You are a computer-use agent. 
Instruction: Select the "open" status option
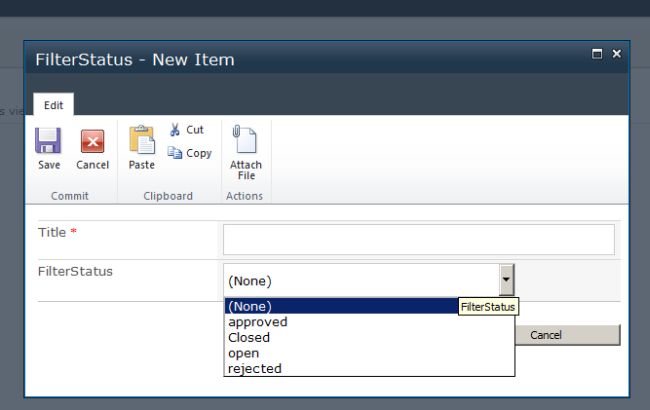pyautogui.click(x=244, y=353)
